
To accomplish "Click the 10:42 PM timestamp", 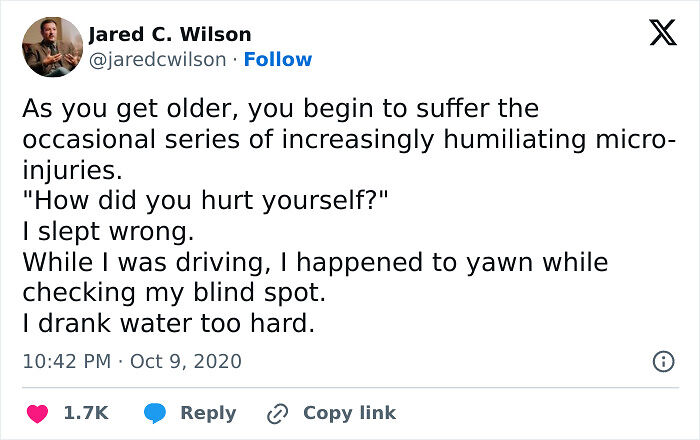I will tap(65, 361).
